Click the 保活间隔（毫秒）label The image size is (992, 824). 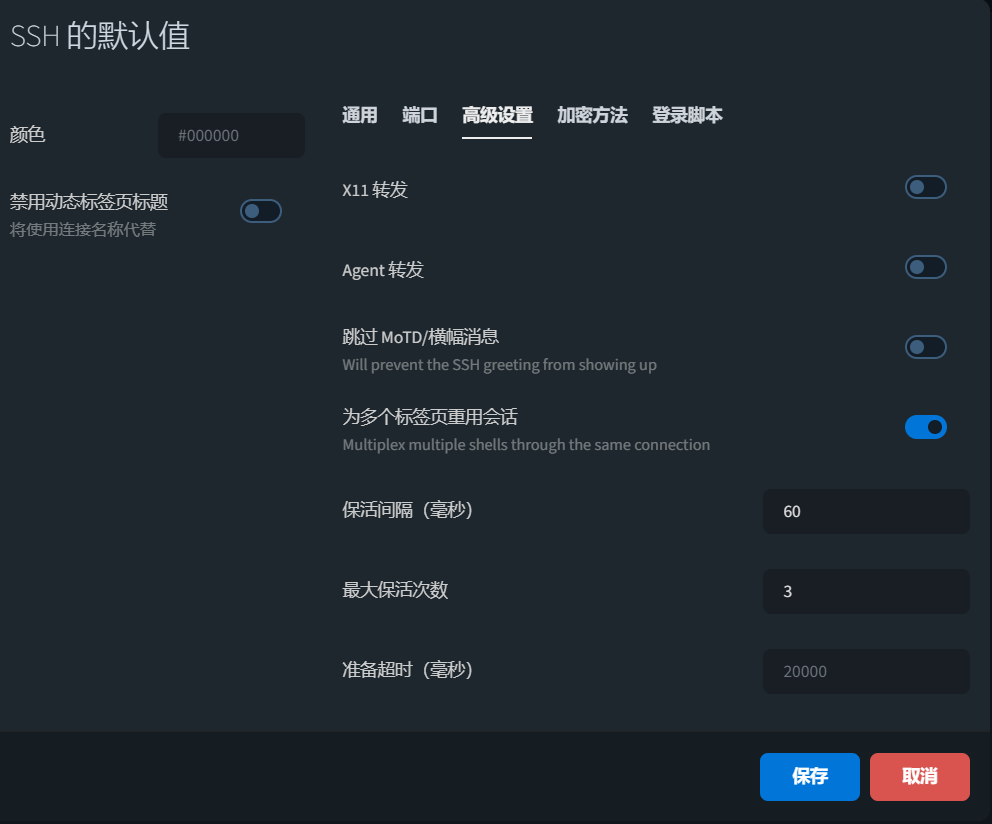pos(408,510)
